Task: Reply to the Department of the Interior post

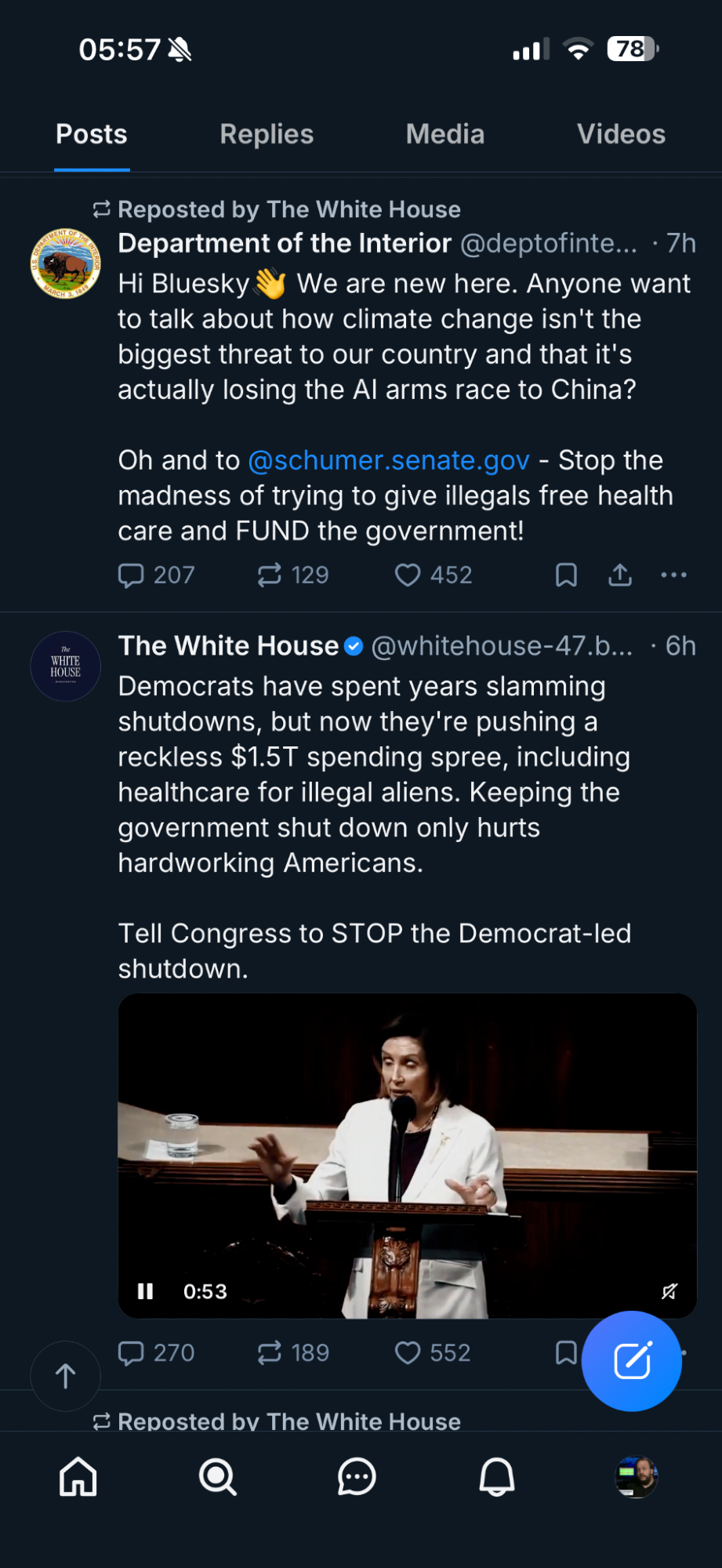Action: pos(131,575)
